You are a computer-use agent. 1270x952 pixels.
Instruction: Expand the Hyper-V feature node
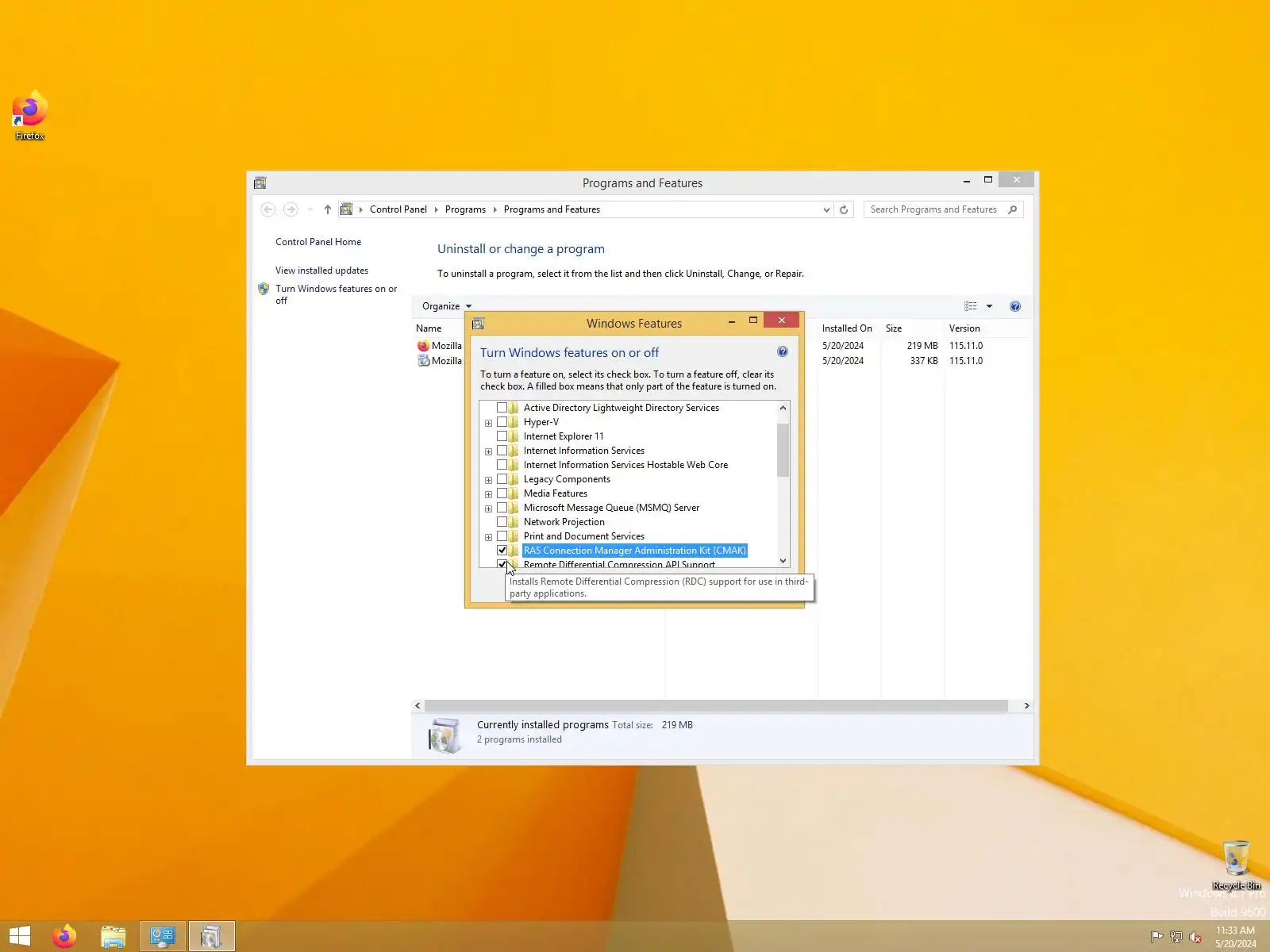pos(488,423)
